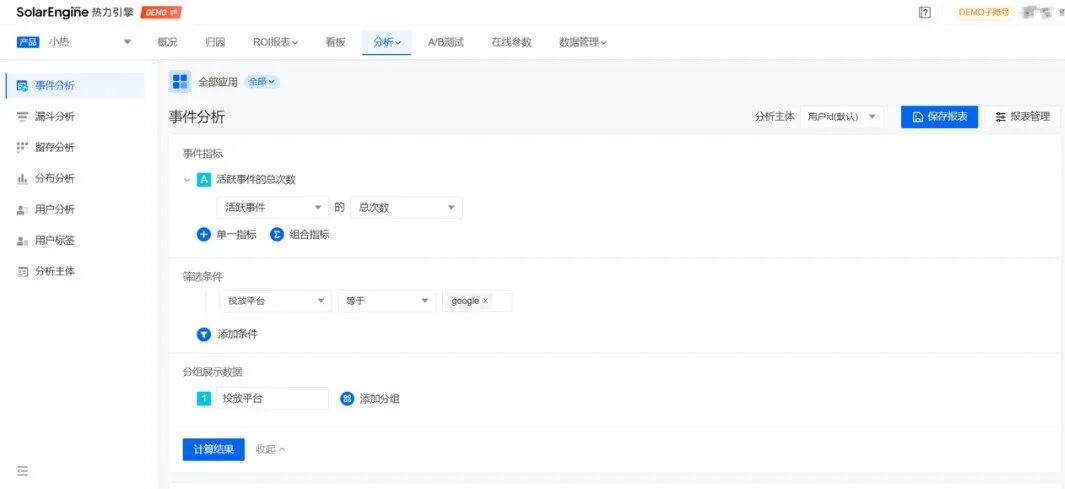The height and width of the screenshot is (489, 1065).
Task: Open the 总次数 metric dropdown
Action: pos(406,208)
